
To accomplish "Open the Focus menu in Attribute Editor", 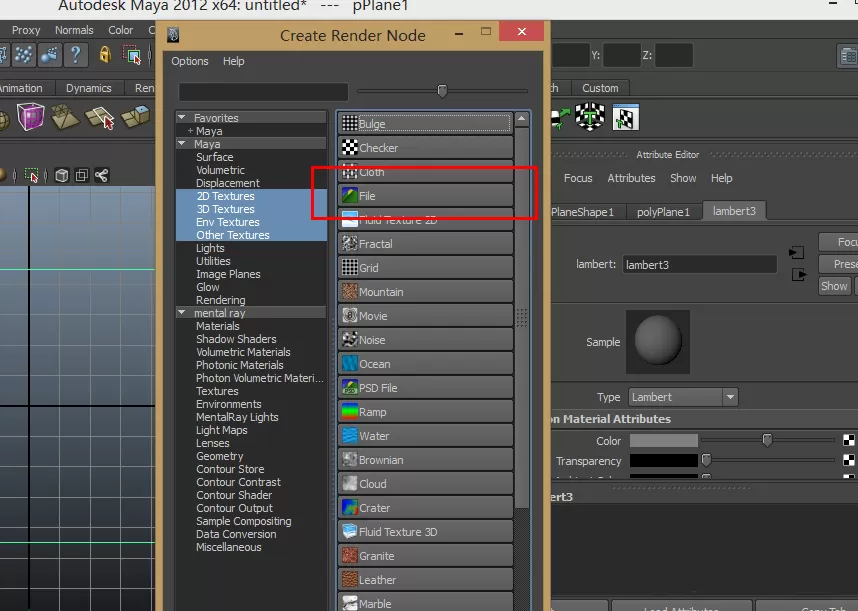I will click(578, 178).
